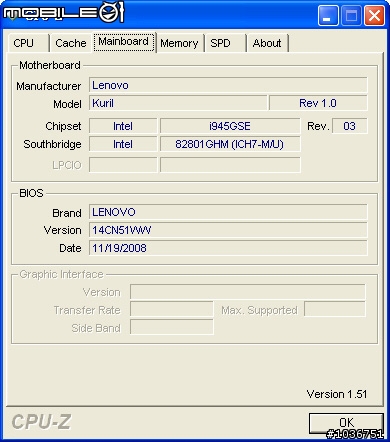Open the Cache tab
The height and width of the screenshot is (442, 390).
pyautogui.click(x=71, y=43)
